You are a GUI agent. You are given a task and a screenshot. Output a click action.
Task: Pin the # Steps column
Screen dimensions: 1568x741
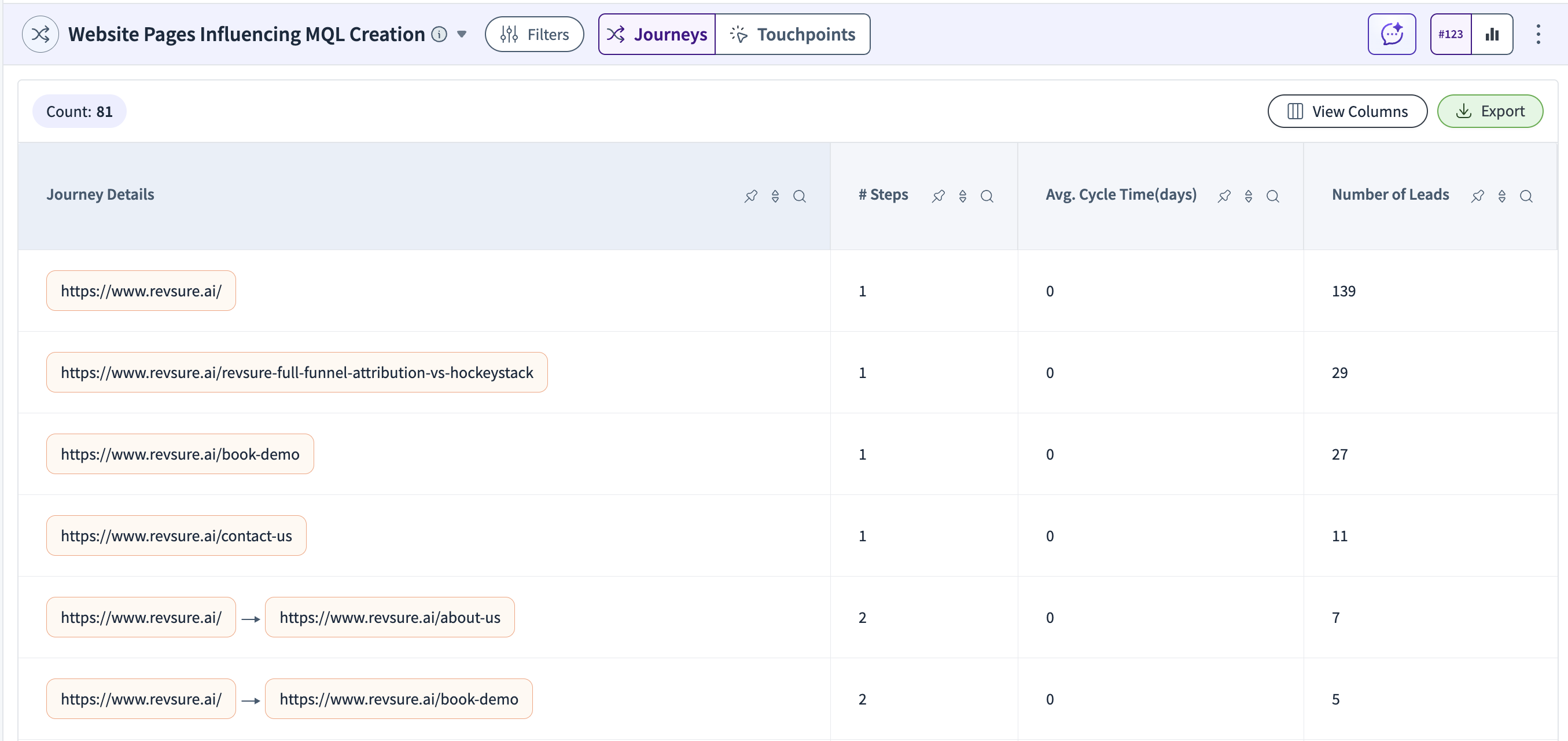click(938, 196)
